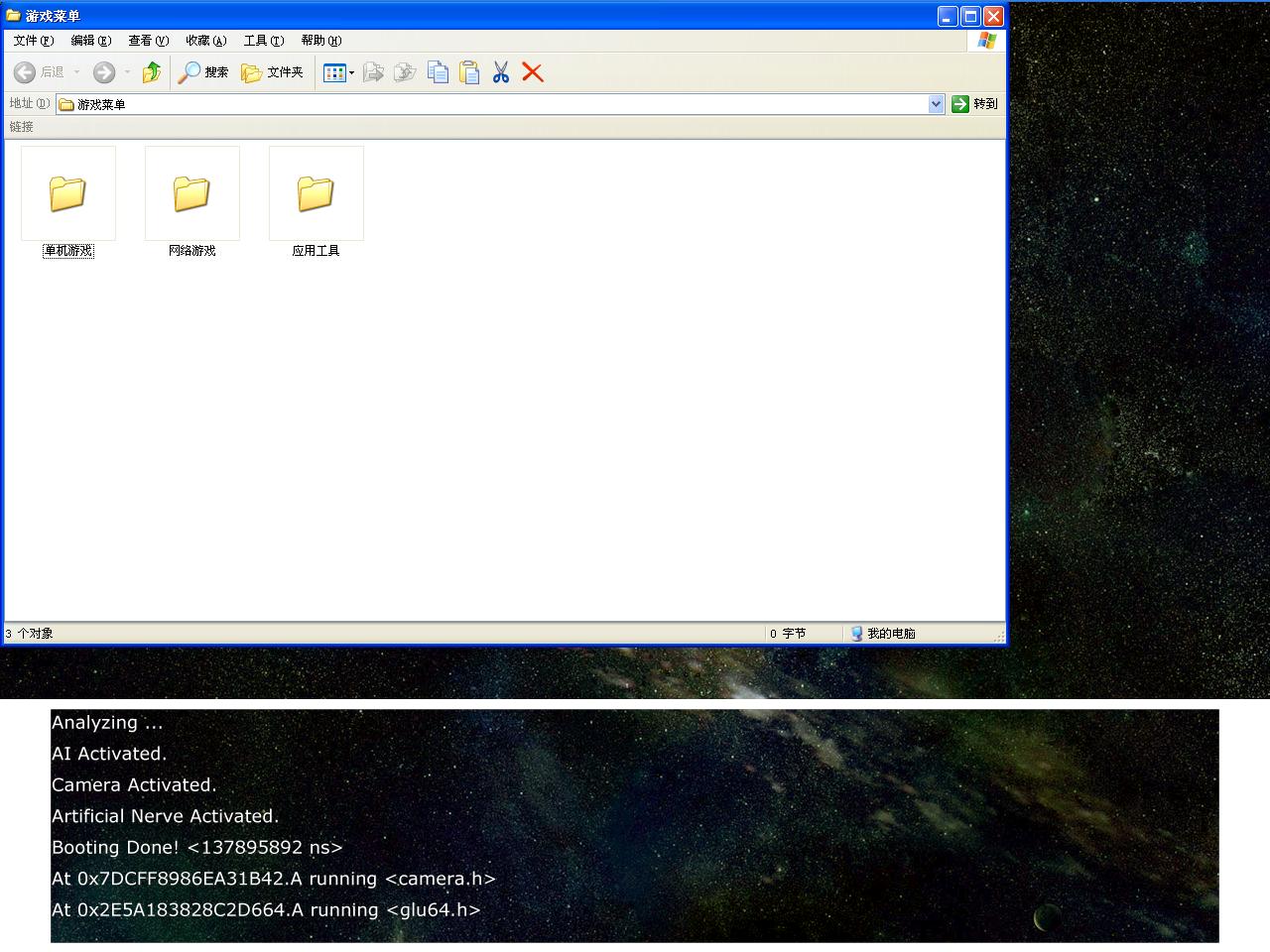
Task: Open the 收藏(A) menu
Action: click(206, 41)
